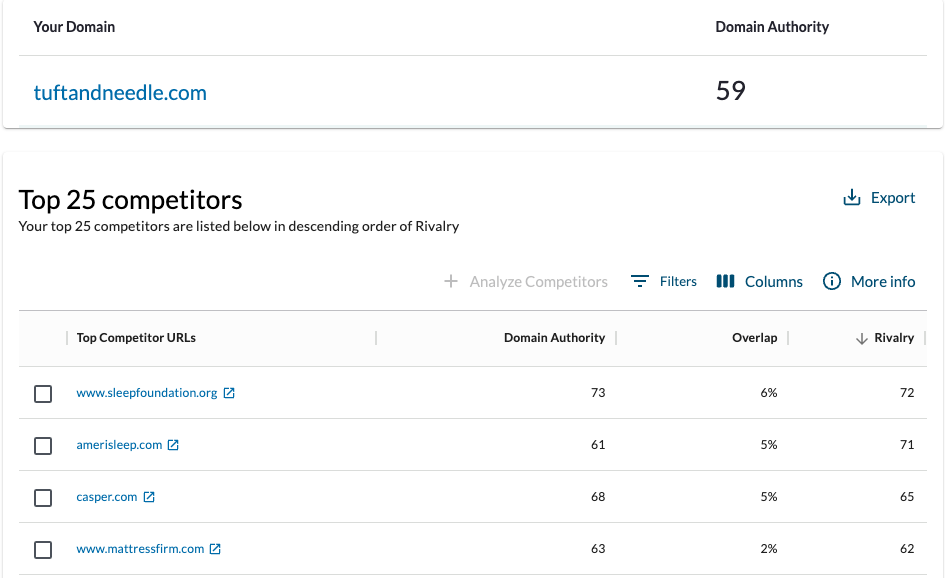Image resolution: width=945 pixels, height=578 pixels.
Task: Click the More info circle icon
Action: (x=832, y=282)
